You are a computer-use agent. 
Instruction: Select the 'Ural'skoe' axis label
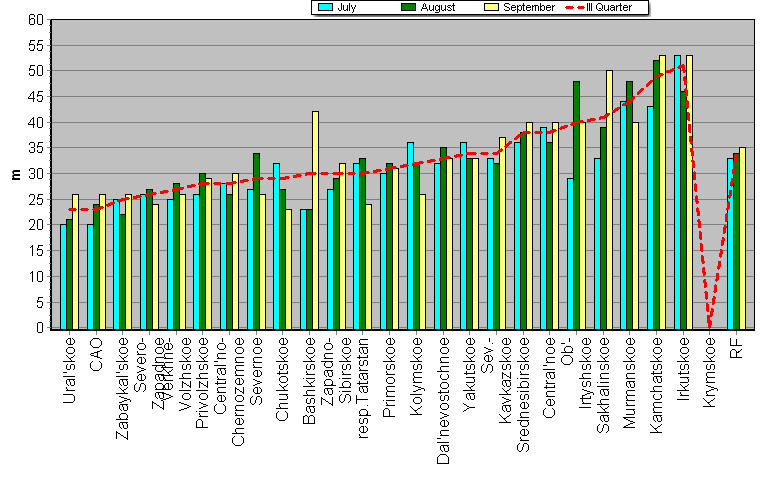click(69, 371)
